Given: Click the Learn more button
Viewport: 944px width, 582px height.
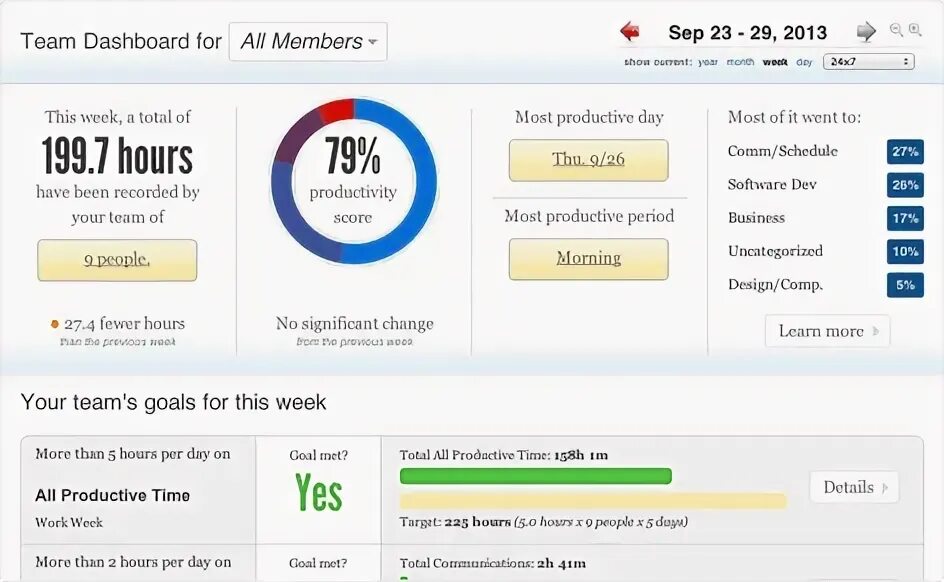Looking at the screenshot, I should click(x=827, y=331).
